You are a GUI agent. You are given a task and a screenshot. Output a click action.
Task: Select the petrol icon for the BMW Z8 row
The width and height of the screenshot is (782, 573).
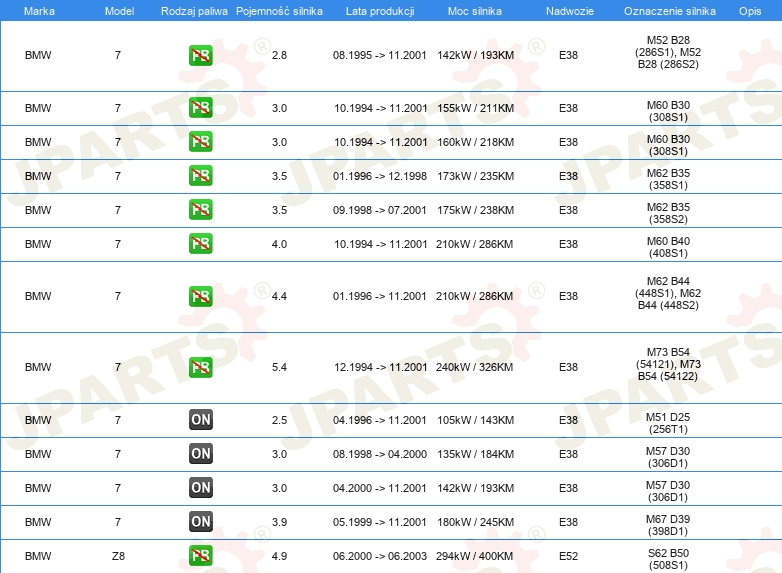200,556
